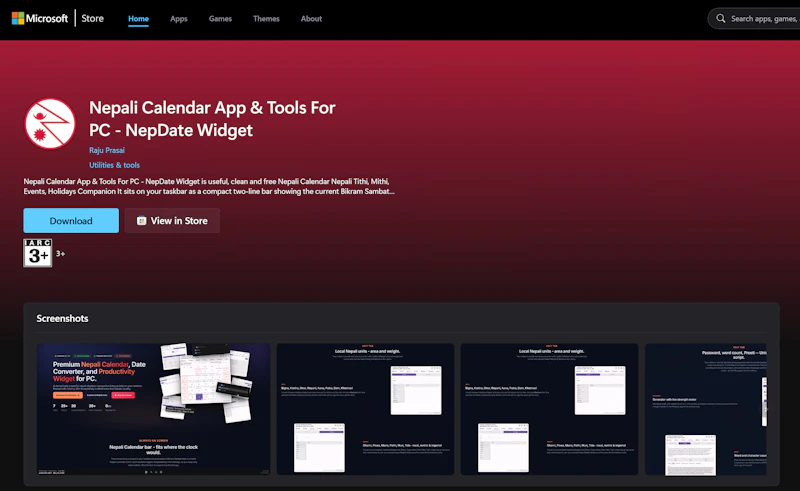The width and height of the screenshot is (800, 491).
Task: Click the Screenshots section heading
Action: coord(62,318)
